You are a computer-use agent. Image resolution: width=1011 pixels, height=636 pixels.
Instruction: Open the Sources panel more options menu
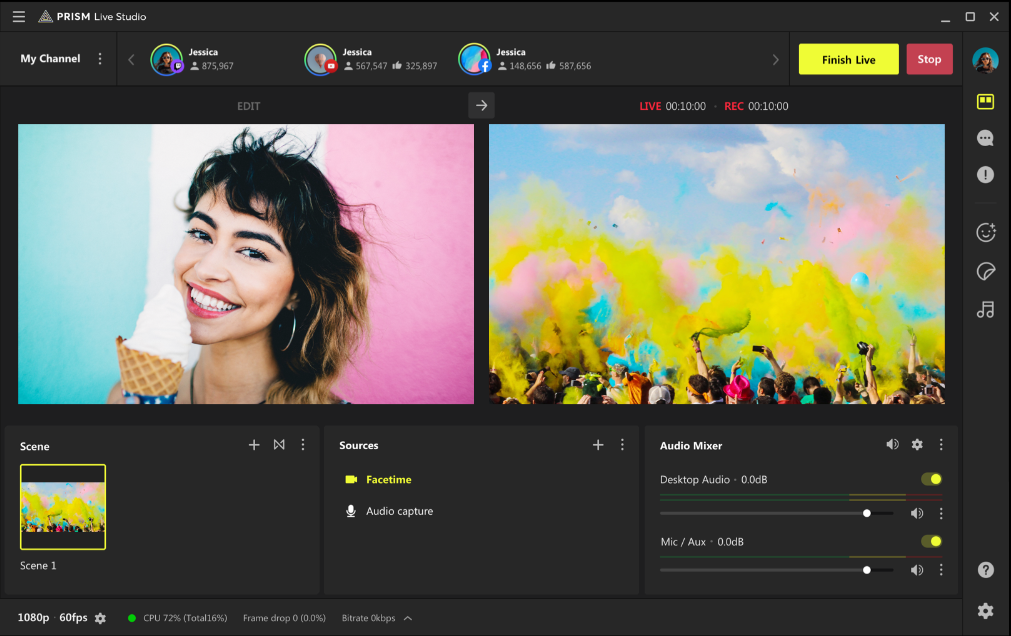click(622, 445)
